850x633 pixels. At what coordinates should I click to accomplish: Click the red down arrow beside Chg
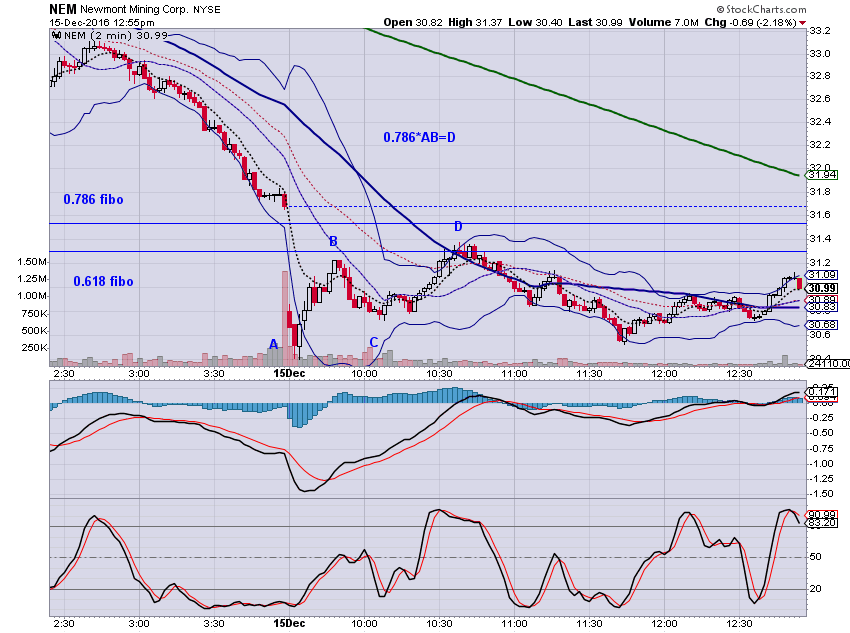pyautogui.click(x=802, y=23)
